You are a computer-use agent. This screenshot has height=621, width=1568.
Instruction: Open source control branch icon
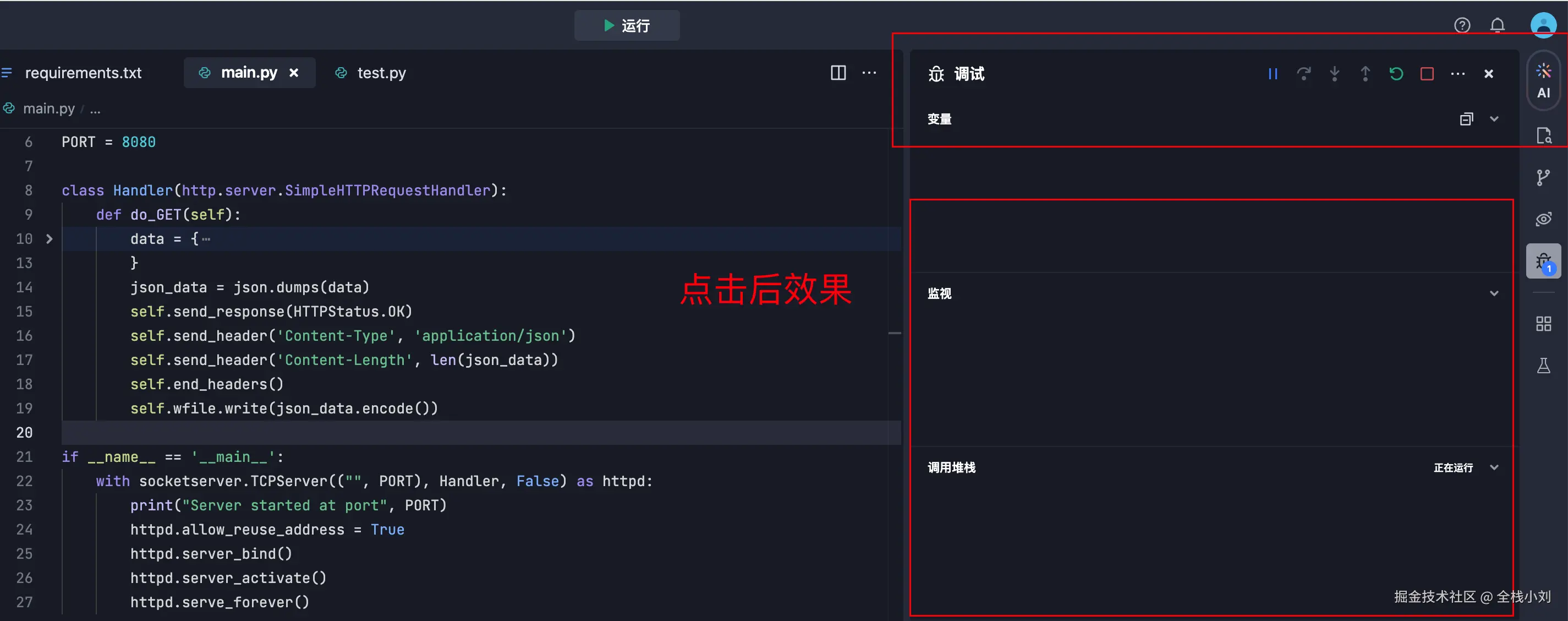pyautogui.click(x=1543, y=177)
